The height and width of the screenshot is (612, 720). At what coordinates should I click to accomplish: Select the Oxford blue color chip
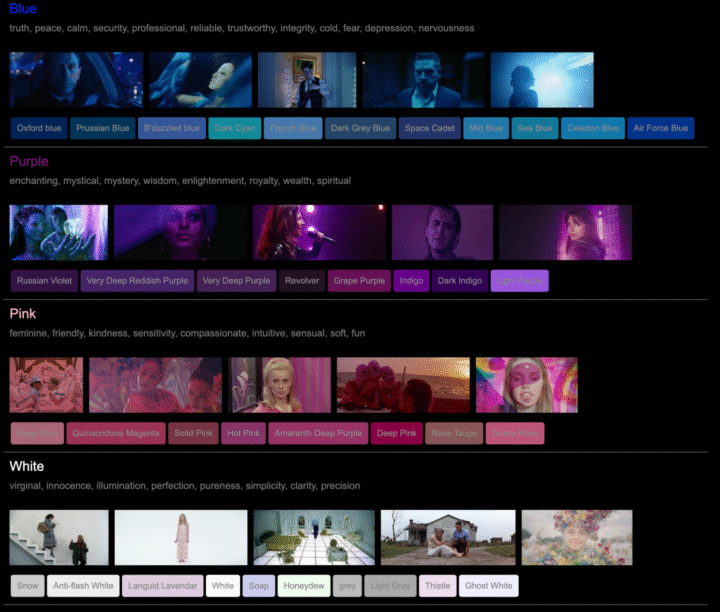coord(39,128)
